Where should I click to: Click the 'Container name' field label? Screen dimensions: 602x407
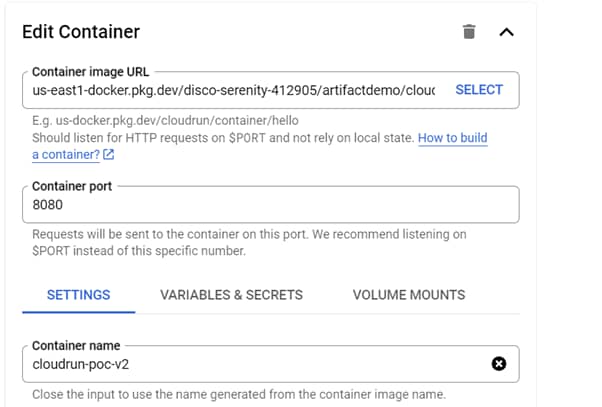point(76,346)
